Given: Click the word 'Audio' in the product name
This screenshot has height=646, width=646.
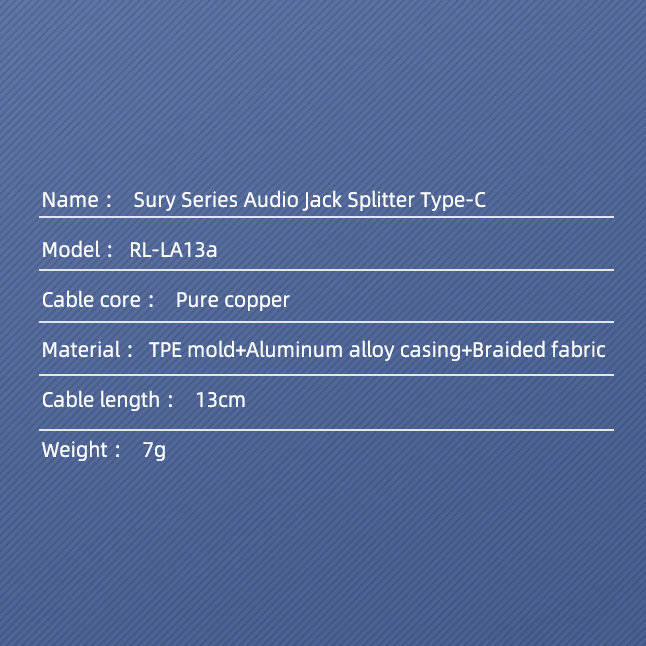Looking at the screenshot, I should 271,200.
